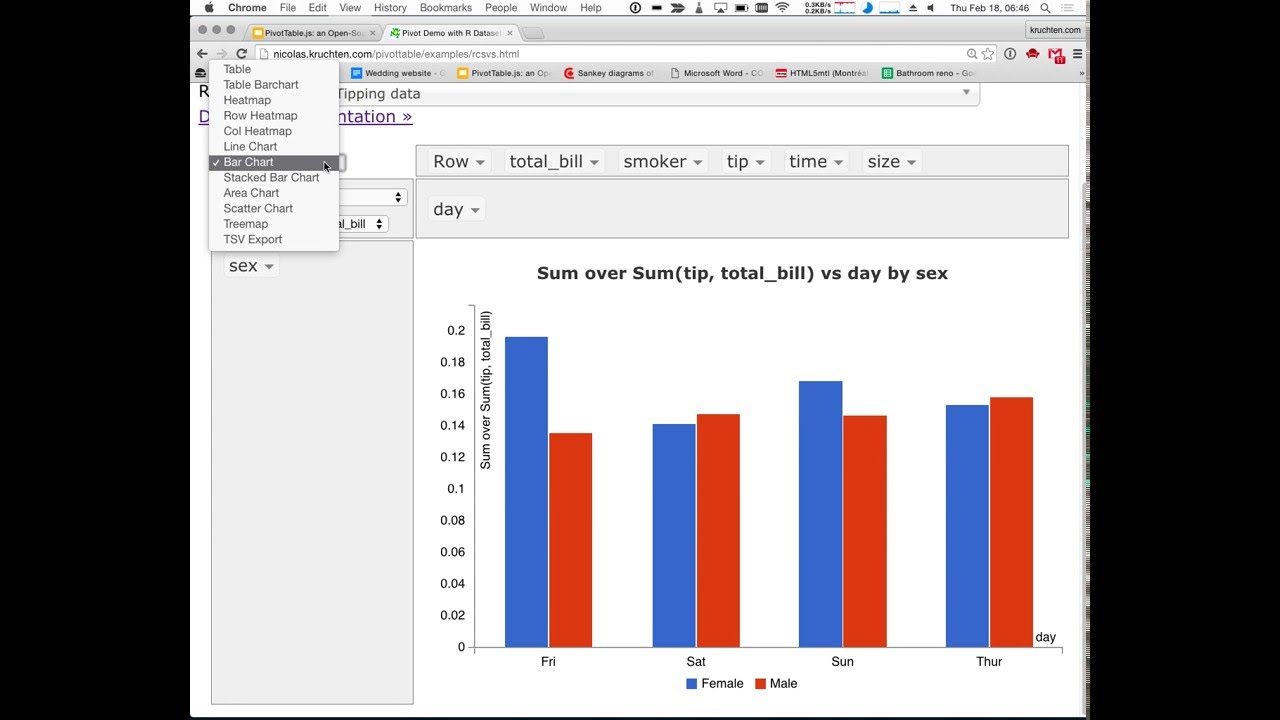Go back with browser back arrow

tap(202, 54)
